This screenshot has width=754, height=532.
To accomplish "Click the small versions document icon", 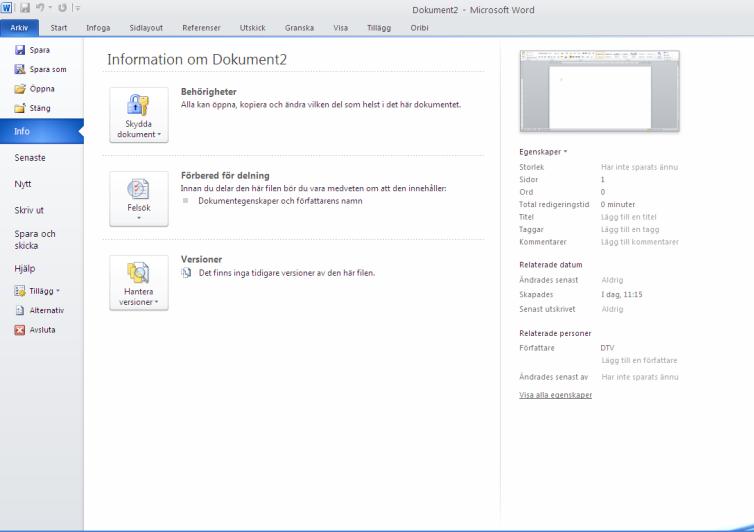I will tap(186, 273).
